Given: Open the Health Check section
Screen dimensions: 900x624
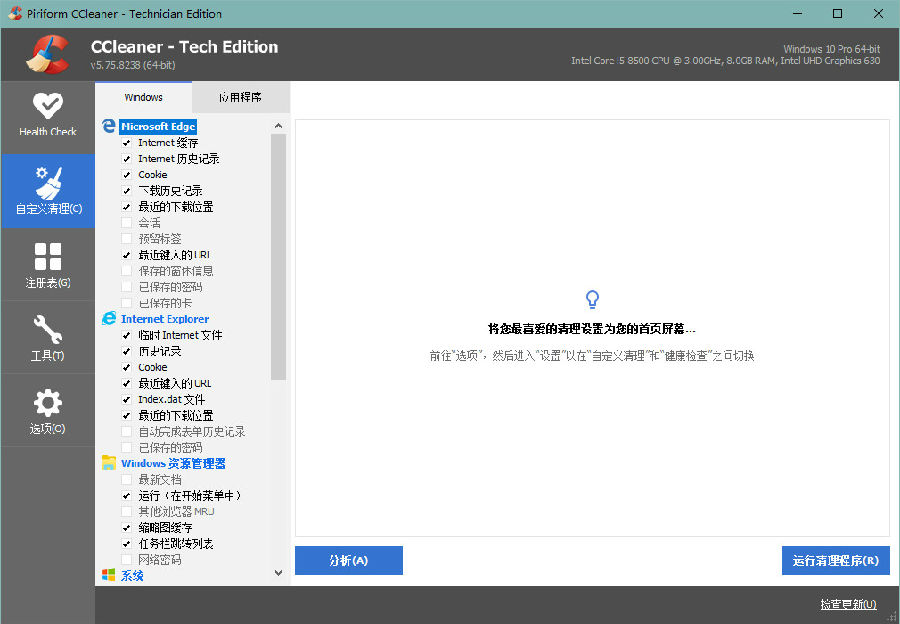Looking at the screenshot, I should [x=48, y=115].
